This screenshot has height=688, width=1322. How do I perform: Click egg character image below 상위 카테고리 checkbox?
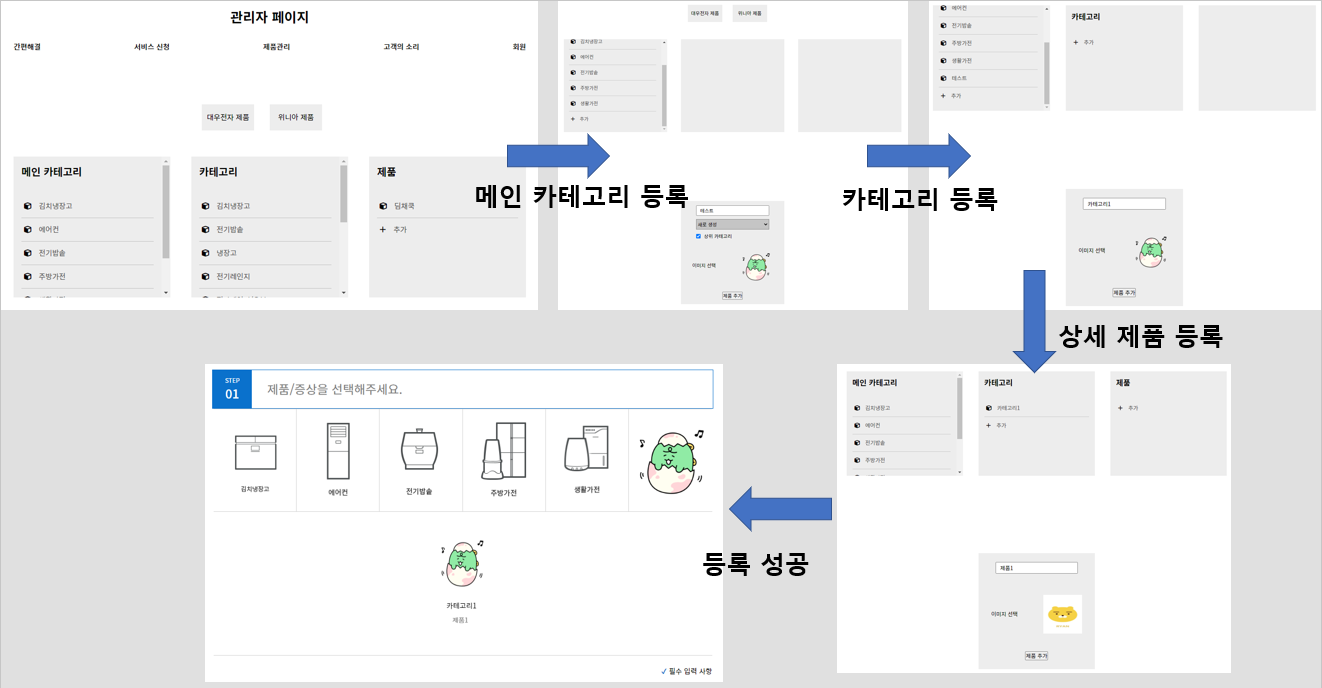pos(757,265)
